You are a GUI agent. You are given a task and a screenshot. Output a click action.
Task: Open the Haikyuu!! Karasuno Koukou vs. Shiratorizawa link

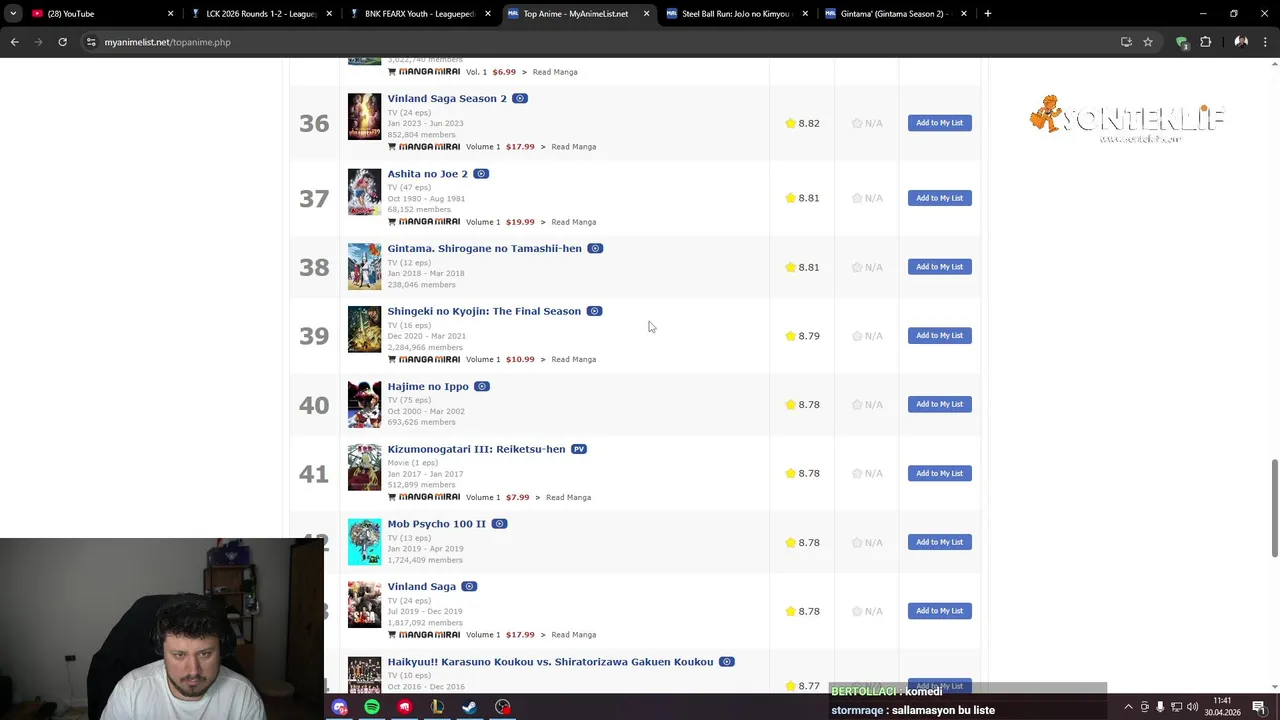coord(550,662)
